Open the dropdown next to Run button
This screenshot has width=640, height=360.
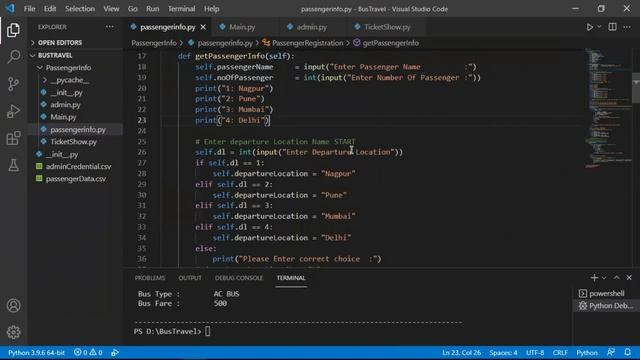pos(599,27)
